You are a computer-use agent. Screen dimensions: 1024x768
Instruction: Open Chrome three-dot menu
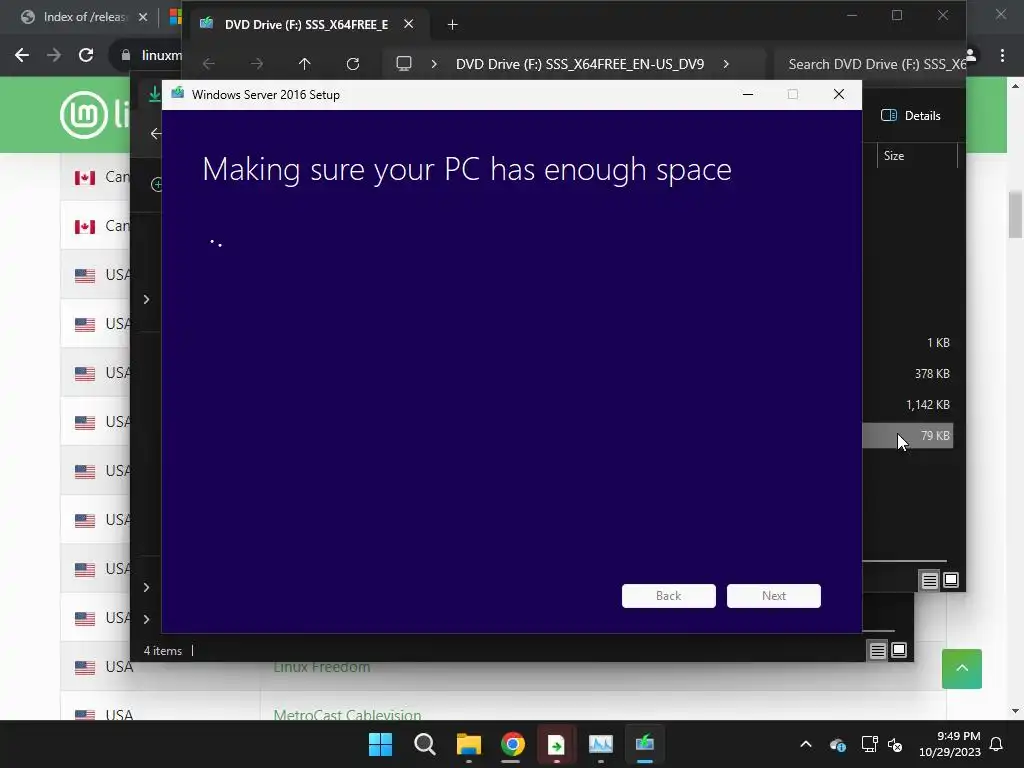(1002, 56)
